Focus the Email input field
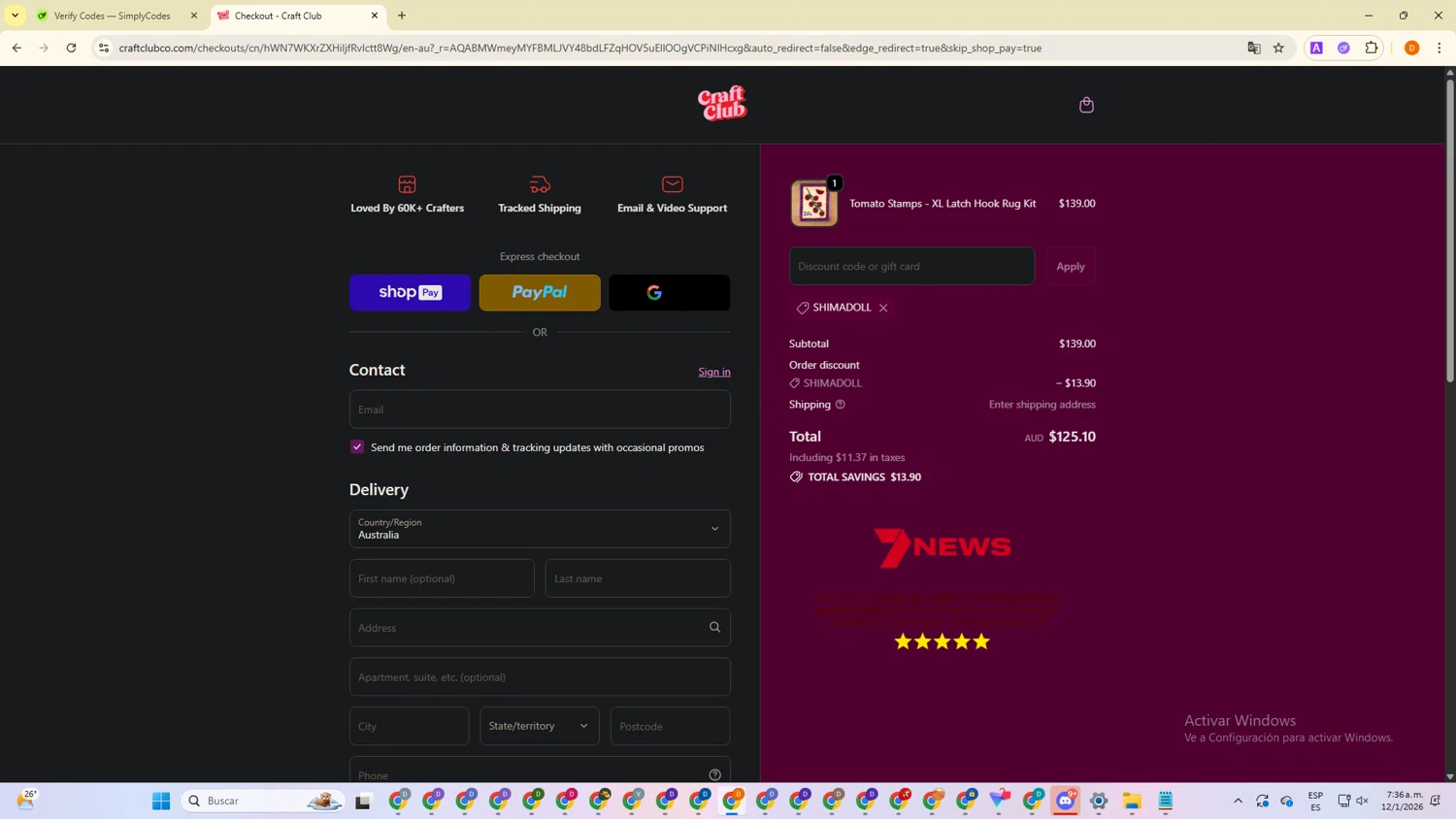Screen dimensions: 1456x819 tap(540, 409)
